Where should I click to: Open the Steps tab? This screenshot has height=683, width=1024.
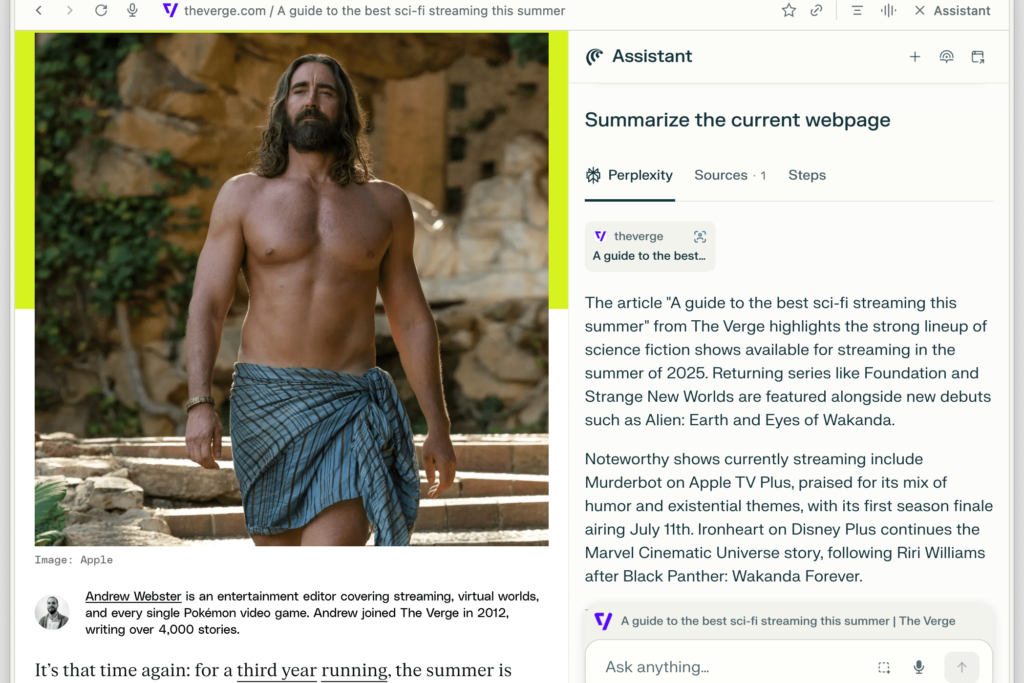[x=807, y=175]
